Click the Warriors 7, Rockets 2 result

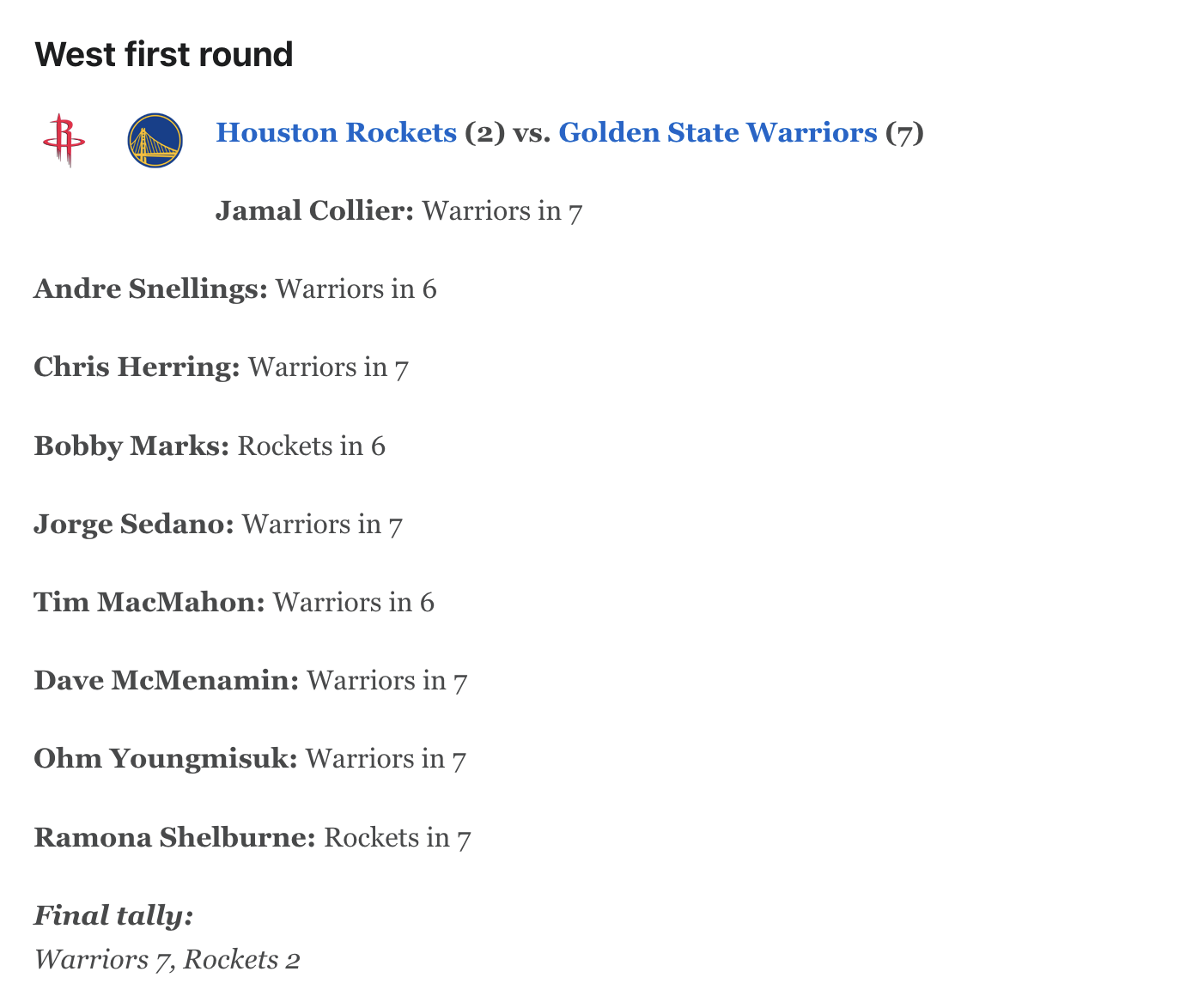tap(167, 960)
